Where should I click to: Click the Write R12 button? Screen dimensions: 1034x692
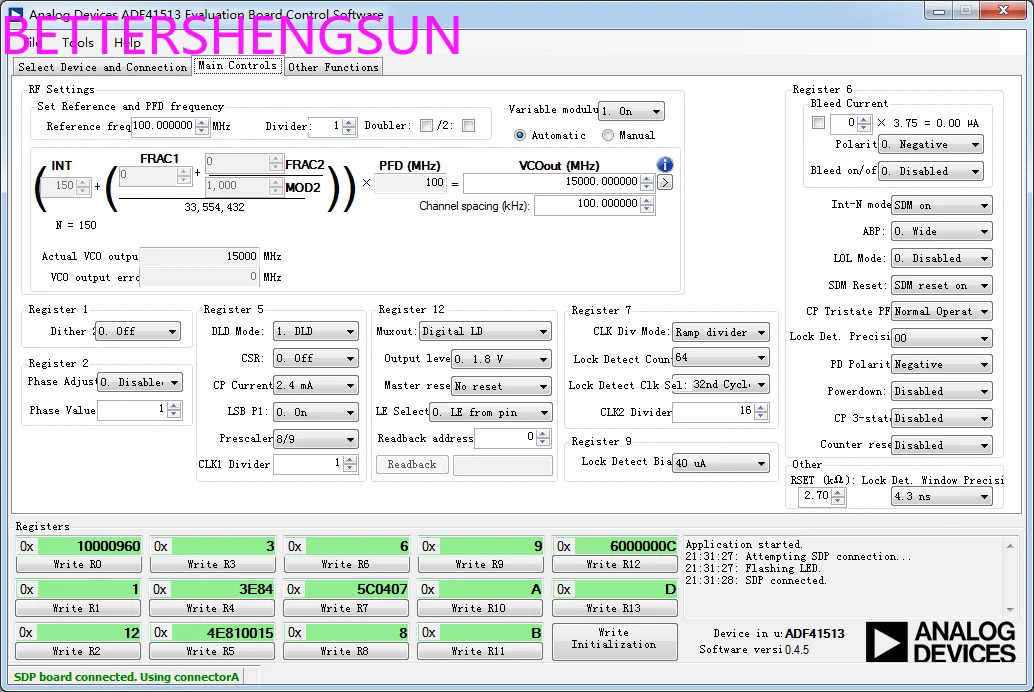click(x=614, y=565)
